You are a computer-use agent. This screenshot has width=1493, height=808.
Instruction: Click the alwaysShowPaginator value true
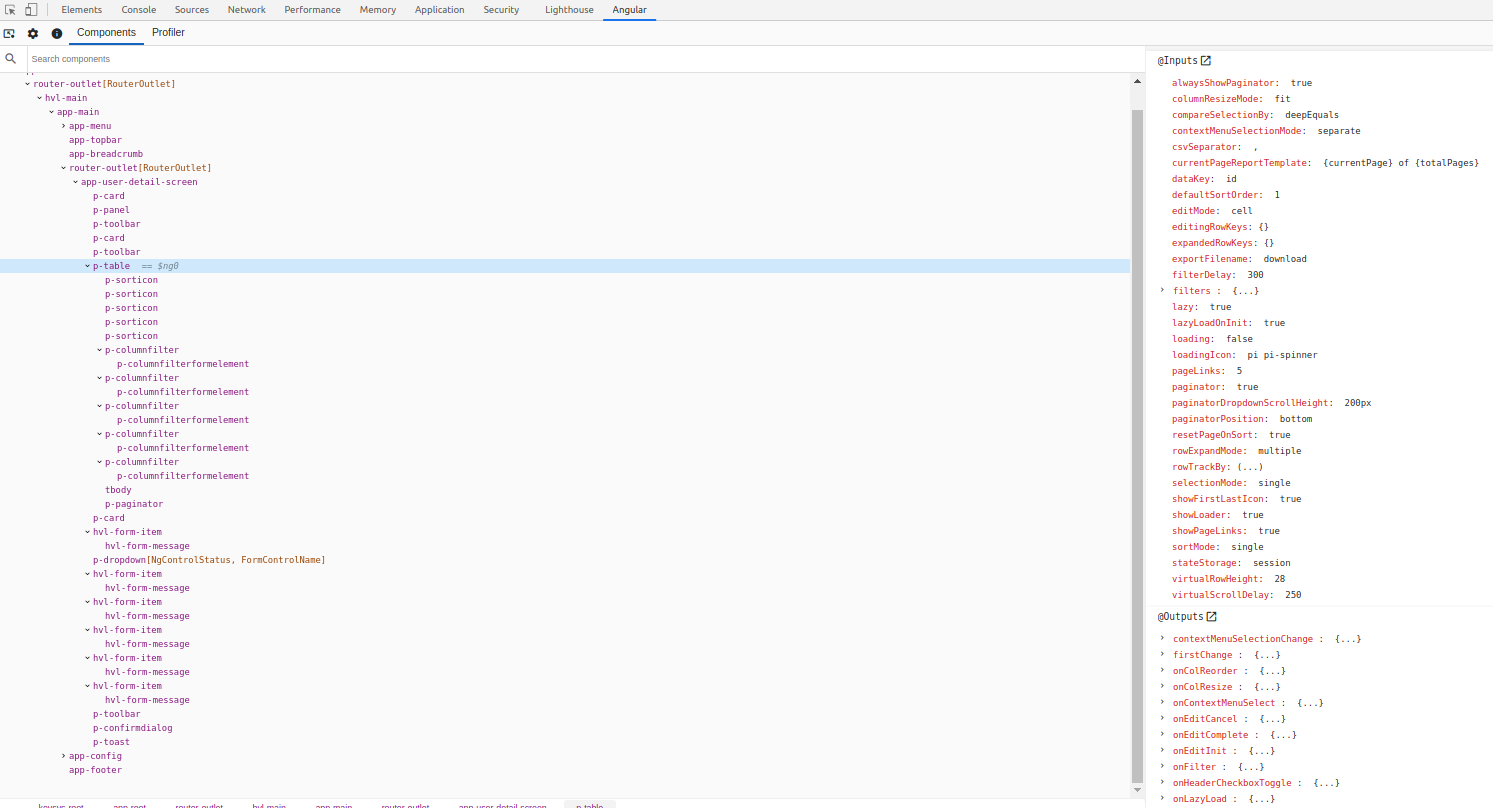pos(1301,83)
